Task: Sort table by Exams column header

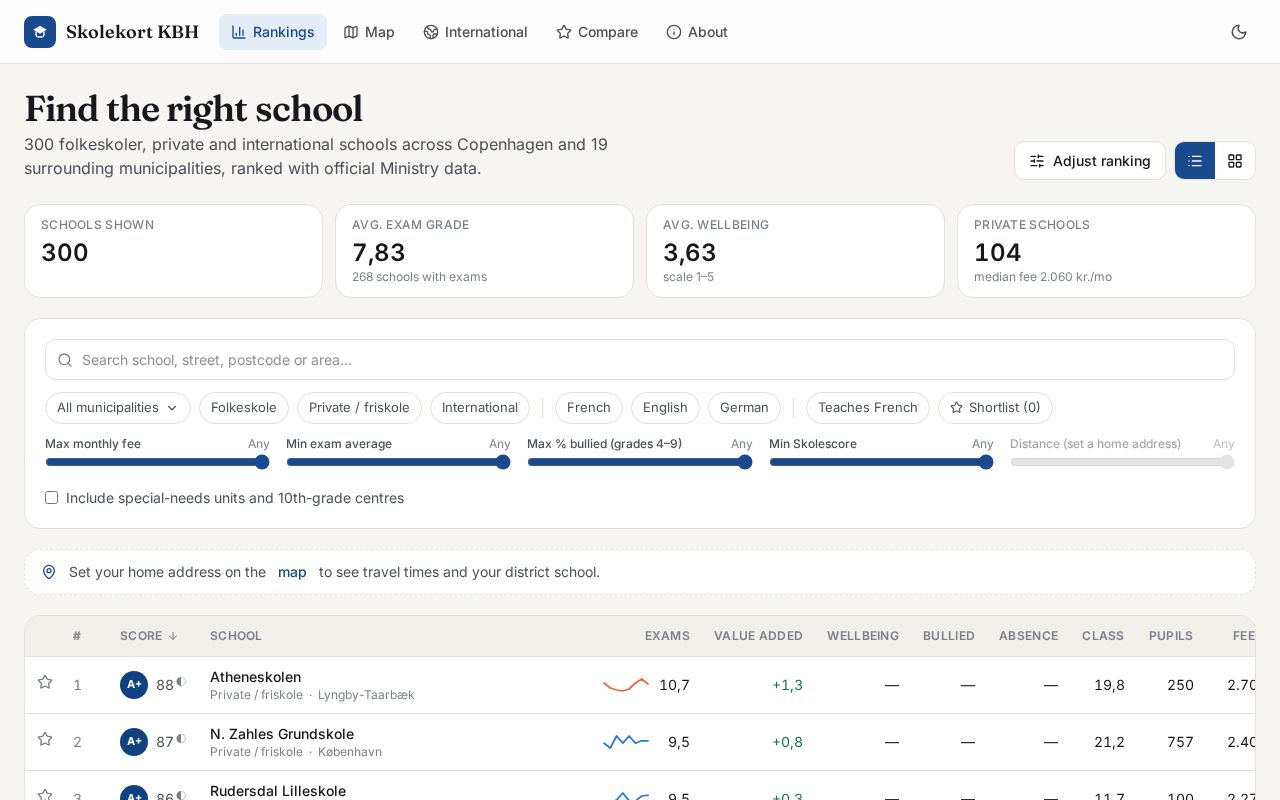Action: (x=667, y=636)
